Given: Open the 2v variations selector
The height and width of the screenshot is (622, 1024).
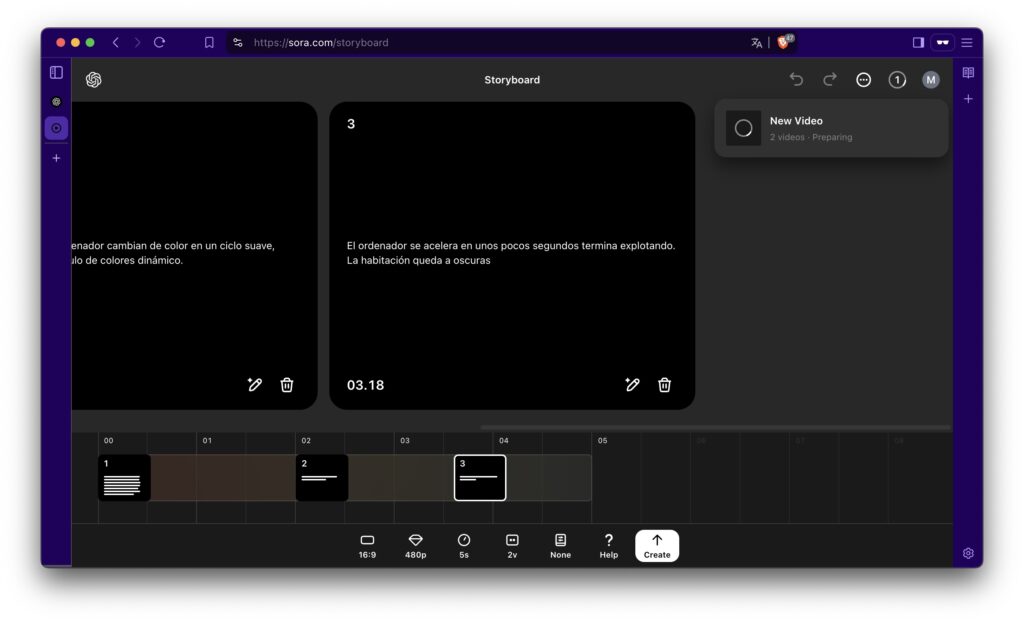Looking at the screenshot, I should click(x=512, y=546).
